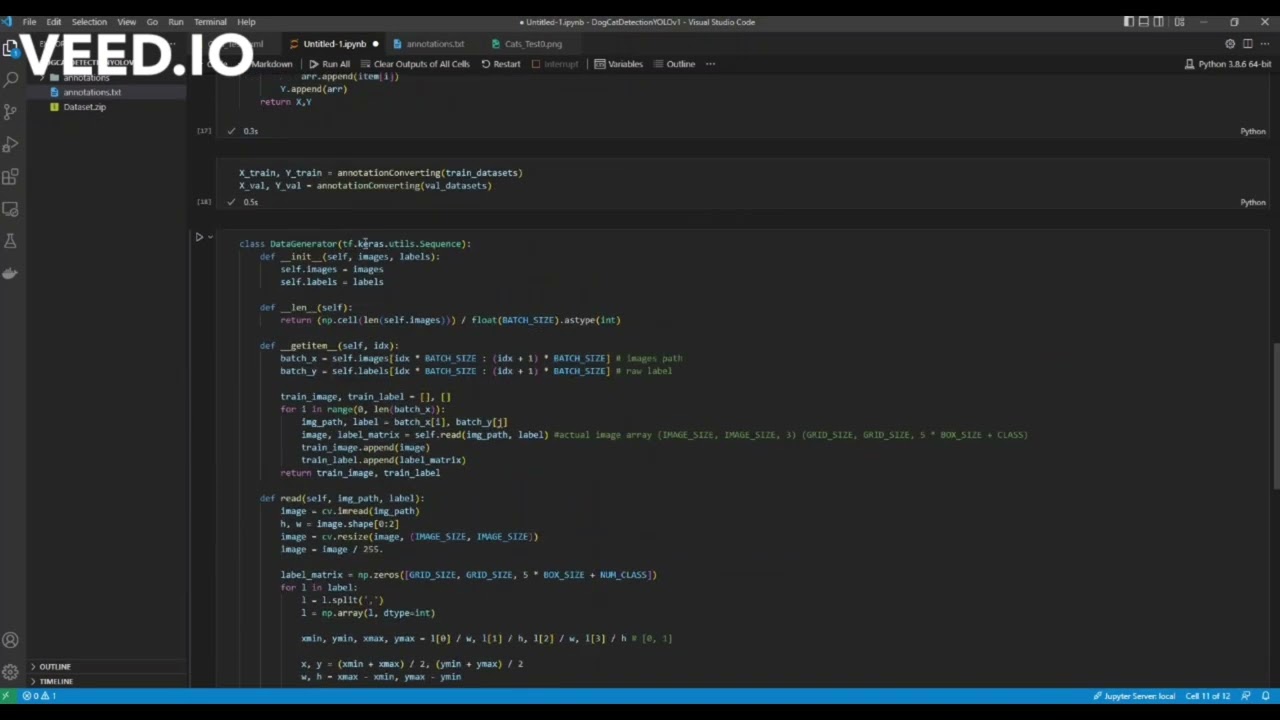Image resolution: width=1280 pixels, height=720 pixels.
Task: Open the Search view in activity bar
Action: pos(11,79)
